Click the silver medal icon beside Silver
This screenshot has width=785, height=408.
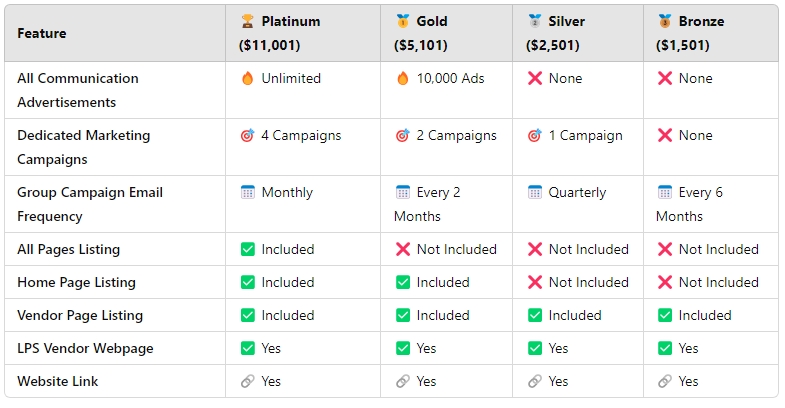tap(535, 22)
